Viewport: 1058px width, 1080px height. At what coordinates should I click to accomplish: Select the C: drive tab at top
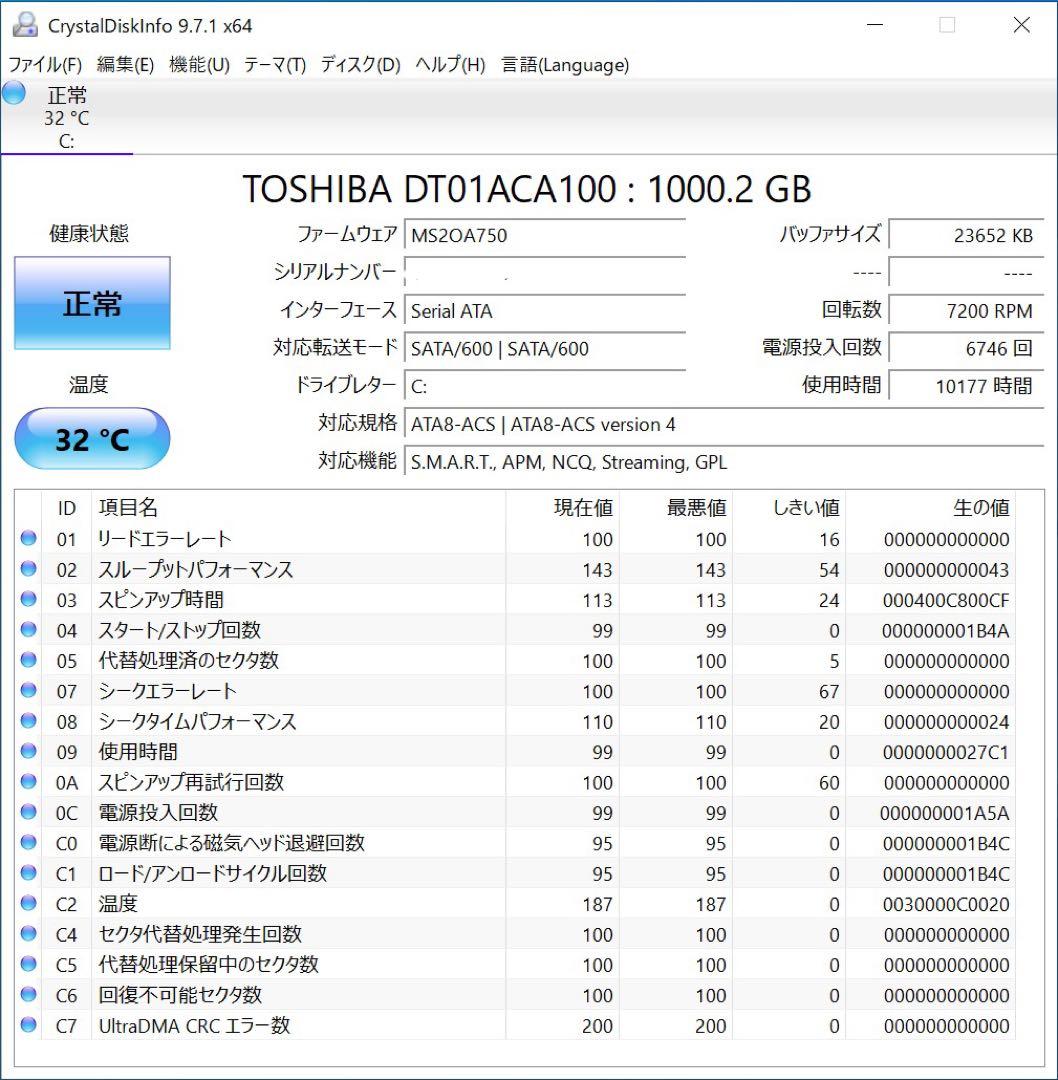(66, 119)
